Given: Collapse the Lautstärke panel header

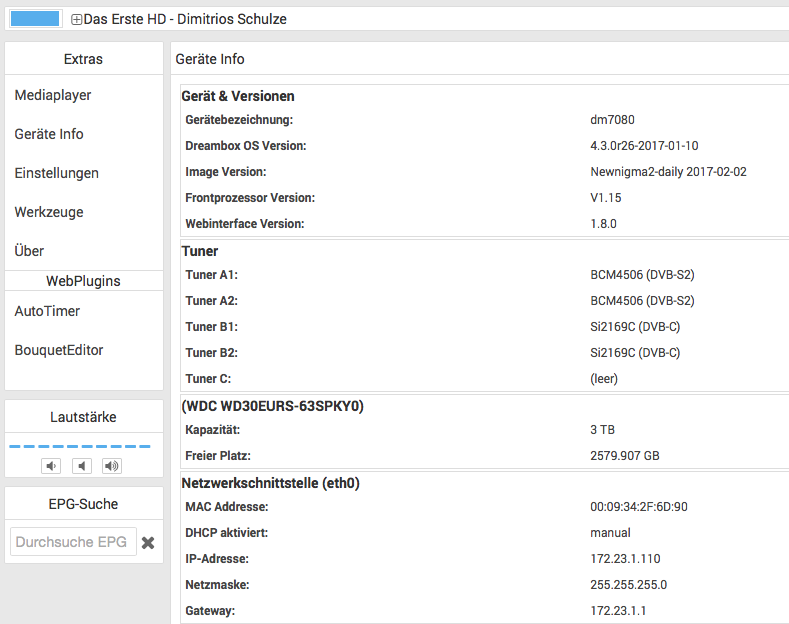Looking at the screenshot, I should tap(83, 417).
